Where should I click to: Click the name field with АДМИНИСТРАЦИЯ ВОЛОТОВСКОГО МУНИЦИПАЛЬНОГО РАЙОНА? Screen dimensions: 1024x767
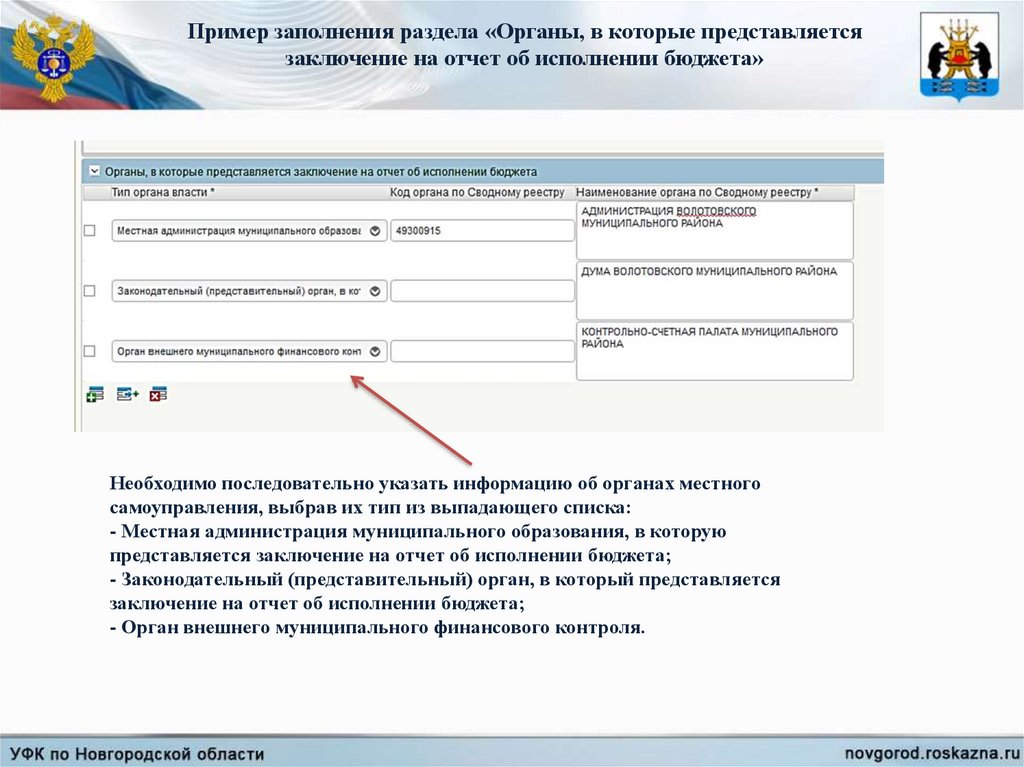[x=714, y=231]
